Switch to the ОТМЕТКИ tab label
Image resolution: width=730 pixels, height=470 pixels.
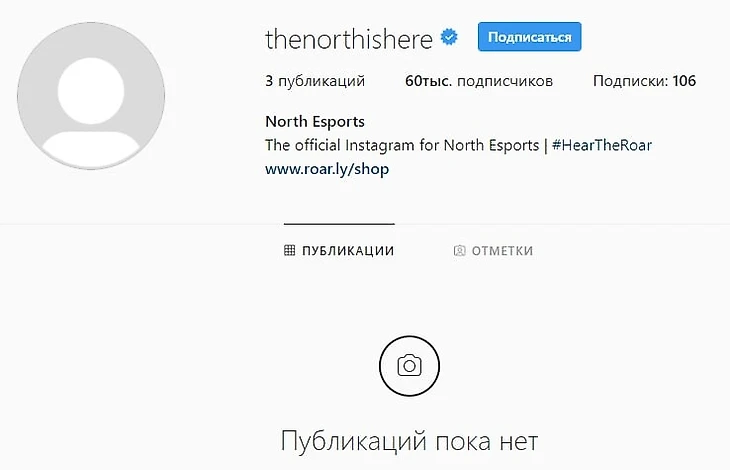click(x=502, y=251)
